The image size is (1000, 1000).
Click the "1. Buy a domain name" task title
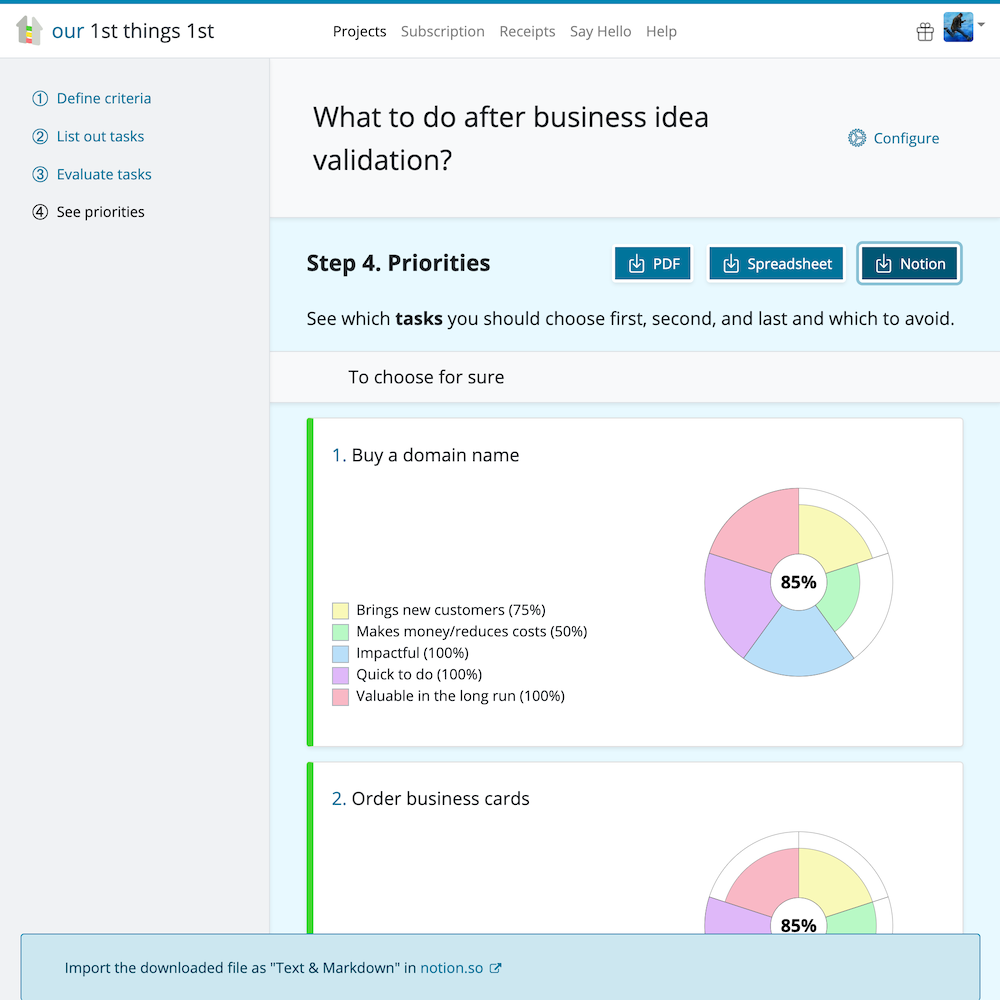coord(425,455)
